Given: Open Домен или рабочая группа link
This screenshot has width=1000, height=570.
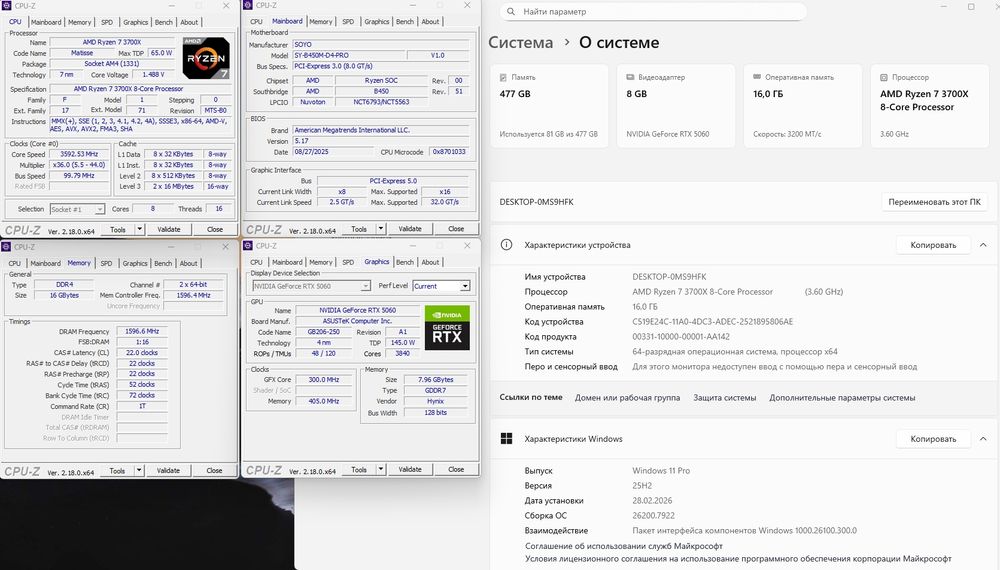Looking at the screenshot, I should [x=628, y=397].
